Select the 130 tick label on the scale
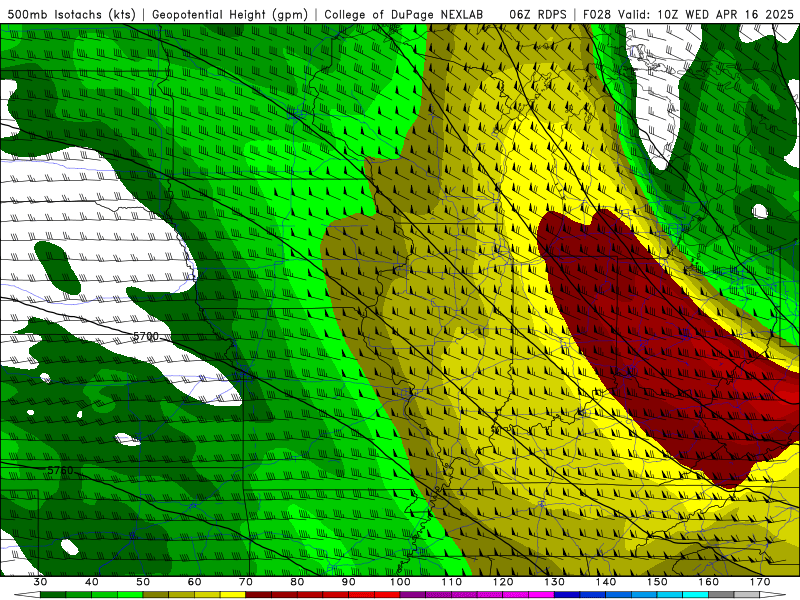 pyautogui.click(x=554, y=582)
